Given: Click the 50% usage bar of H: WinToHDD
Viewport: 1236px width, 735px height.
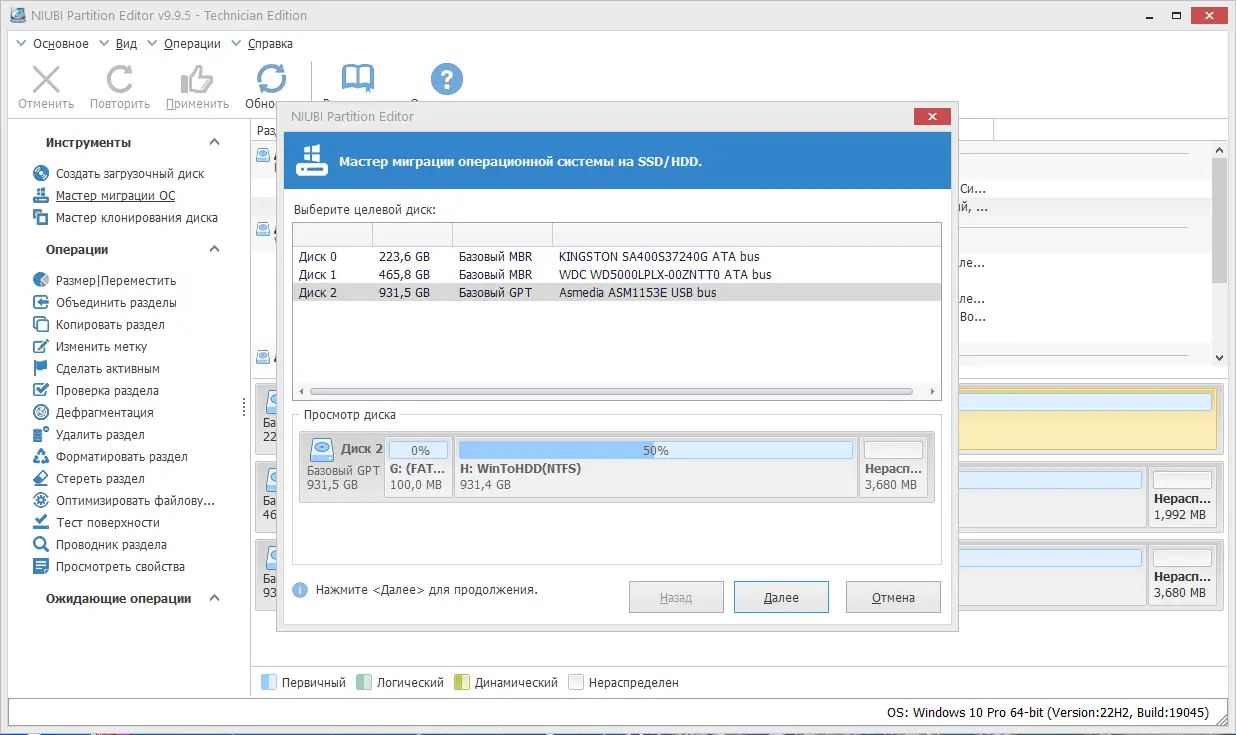Looking at the screenshot, I should (x=655, y=449).
